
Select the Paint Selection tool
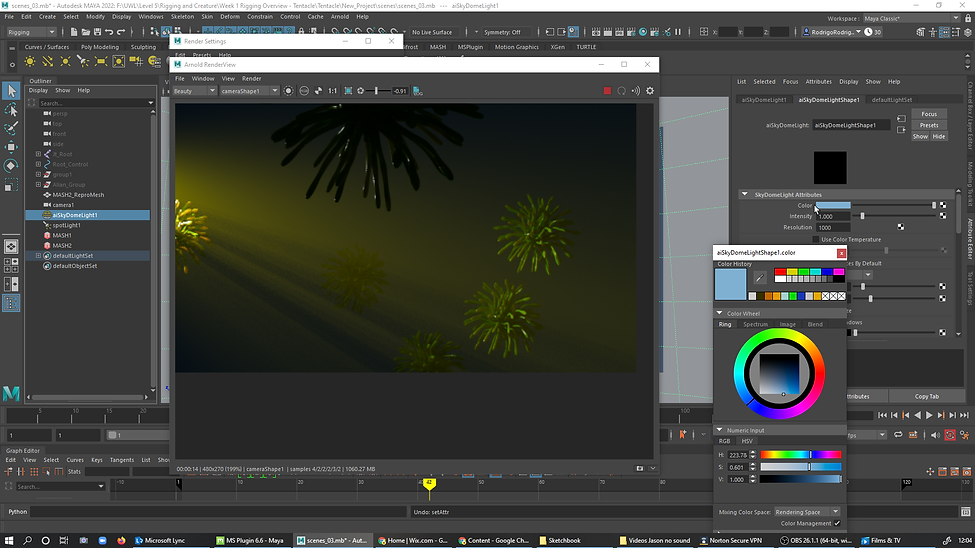pos(11,128)
